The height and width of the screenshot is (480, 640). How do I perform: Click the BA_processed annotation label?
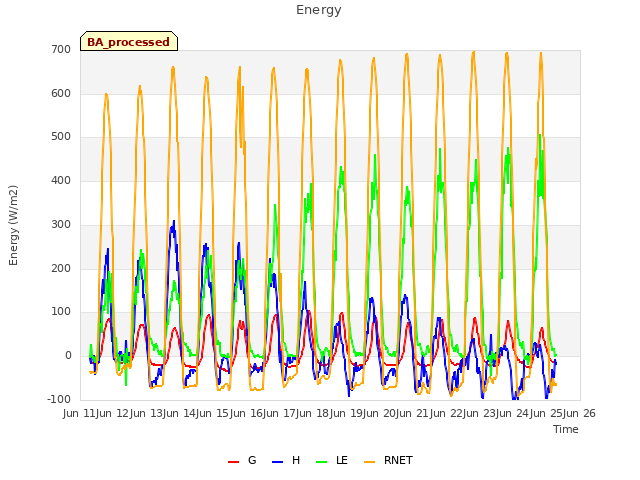coord(129,42)
